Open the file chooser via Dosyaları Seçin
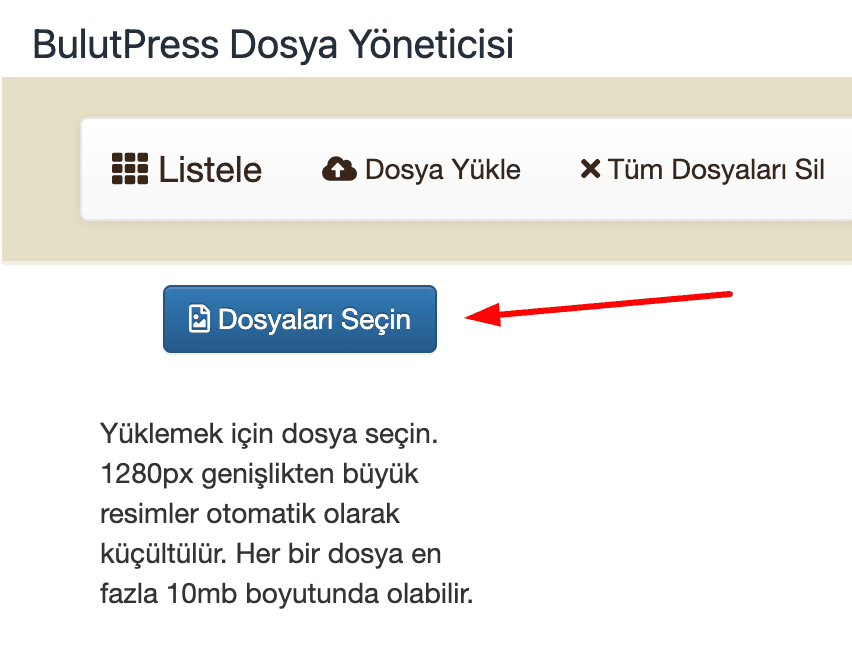 (x=299, y=318)
